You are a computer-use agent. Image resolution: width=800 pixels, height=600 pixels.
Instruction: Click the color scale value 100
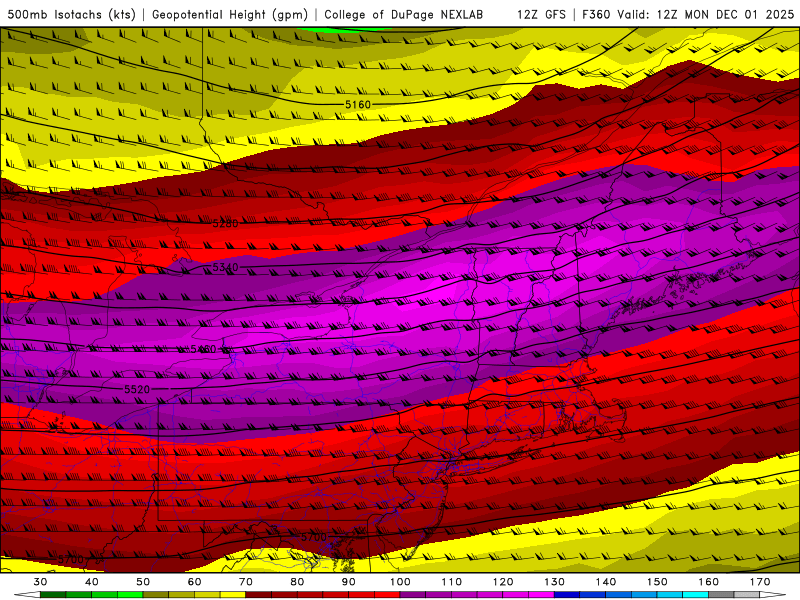400,582
